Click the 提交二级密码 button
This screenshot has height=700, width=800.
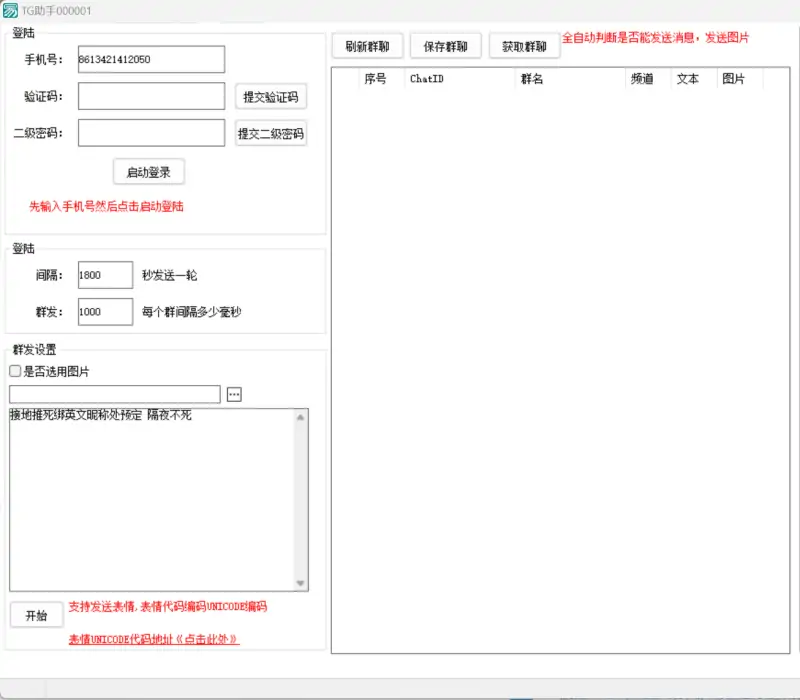(x=270, y=133)
